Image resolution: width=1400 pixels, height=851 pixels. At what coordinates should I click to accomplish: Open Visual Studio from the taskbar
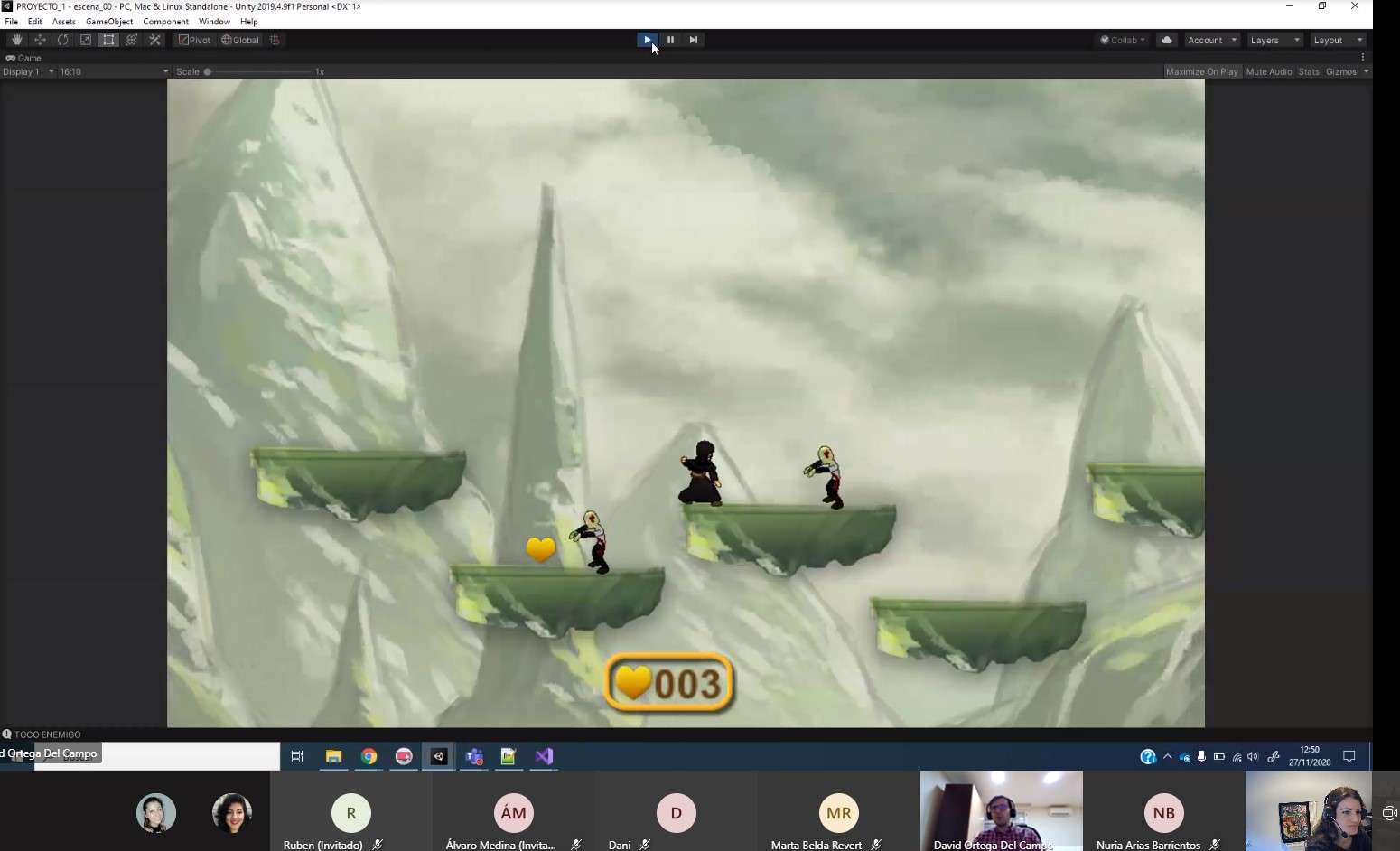(544, 756)
